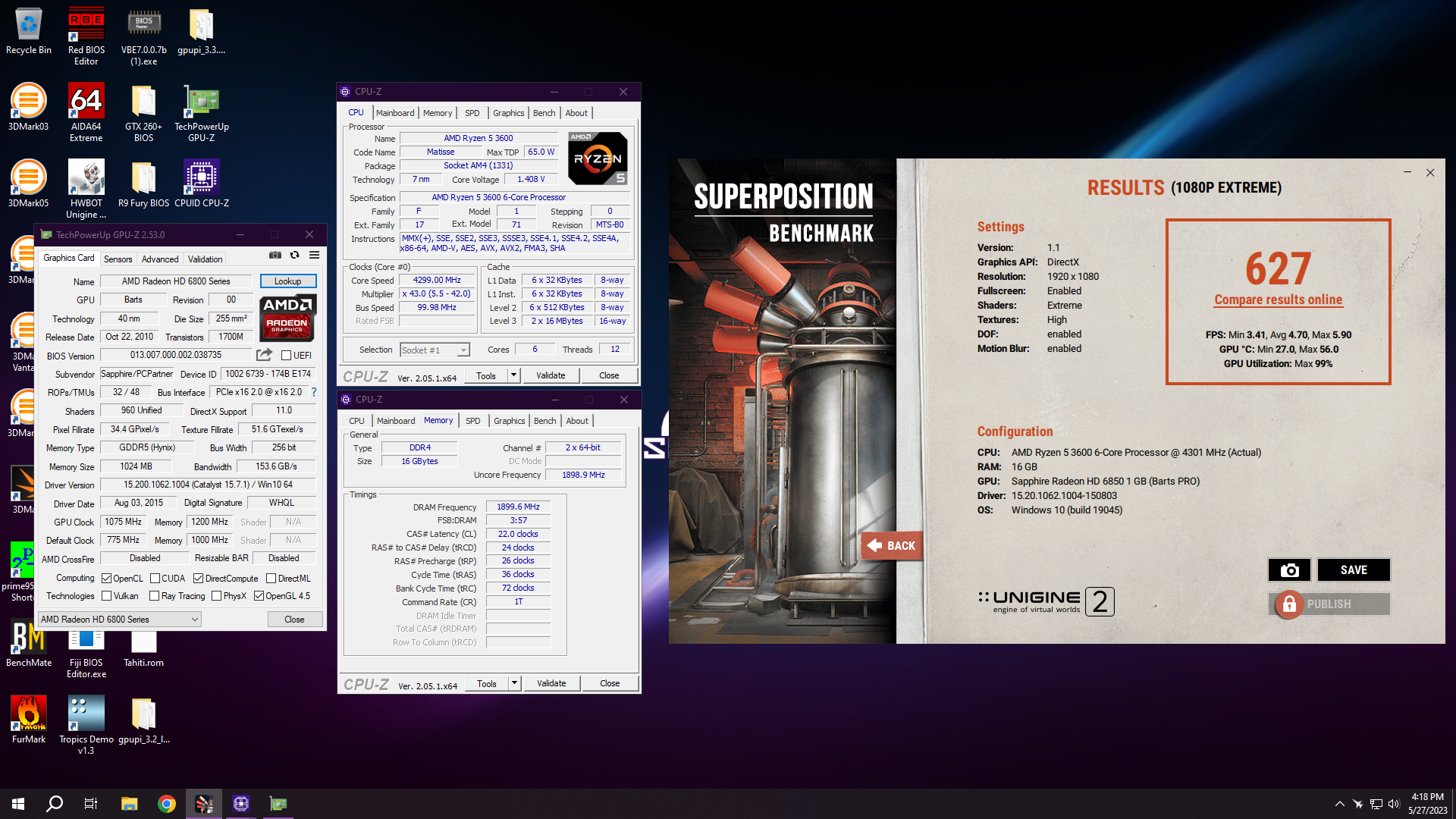Click Device ID help question mark
The width and height of the screenshot is (1456, 819).
click(314, 393)
